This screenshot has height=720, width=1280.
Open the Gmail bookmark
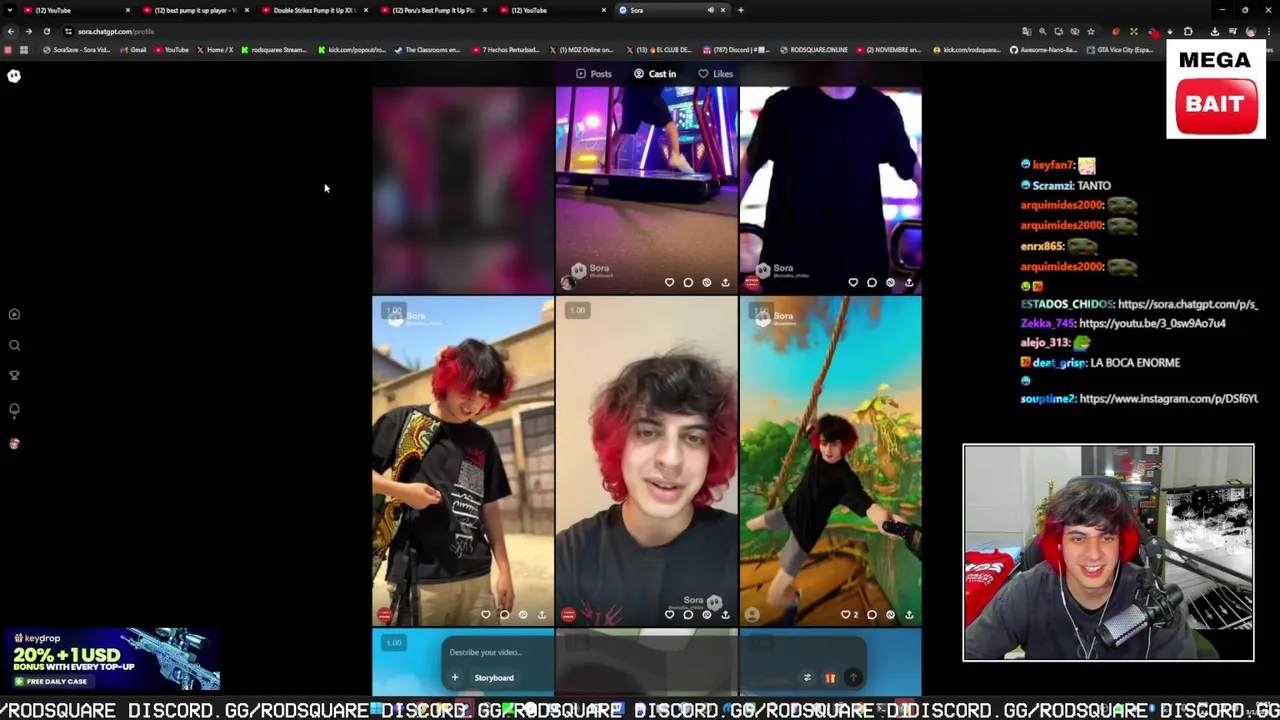point(133,50)
